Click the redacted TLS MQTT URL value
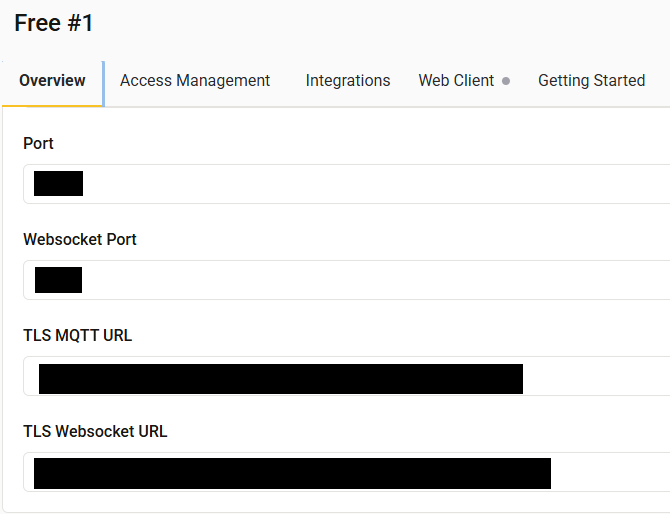This screenshot has width=670, height=514. click(280, 379)
